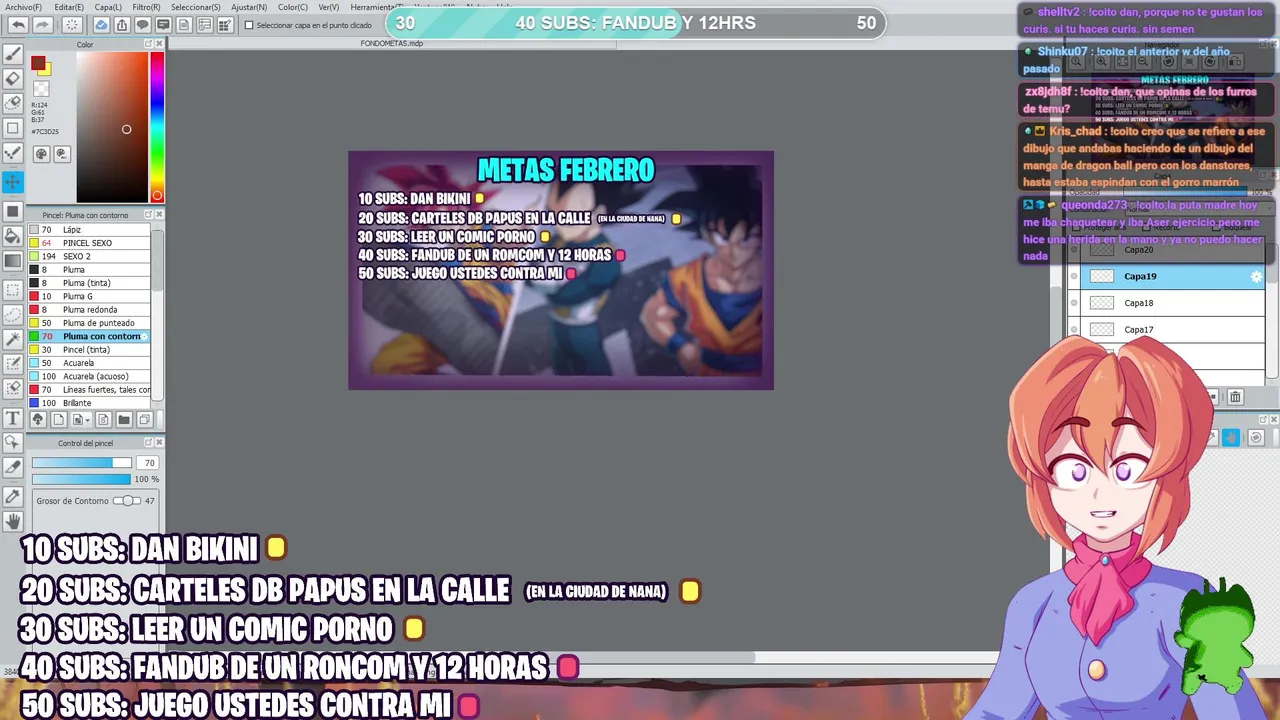Toggle transparent color swatch in Color panel
The image size is (1280, 720).
pos(41,89)
